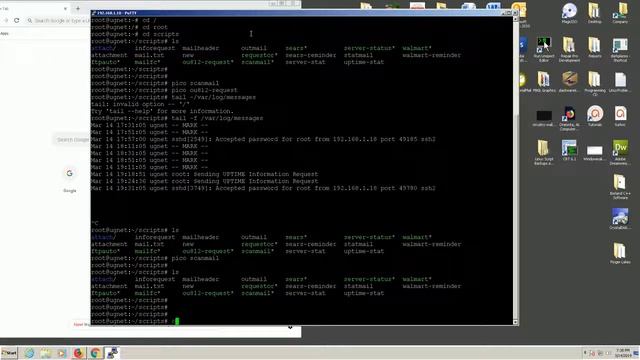Launch Firefox from the taskbar
The height and width of the screenshot is (360, 640).
coord(78,353)
